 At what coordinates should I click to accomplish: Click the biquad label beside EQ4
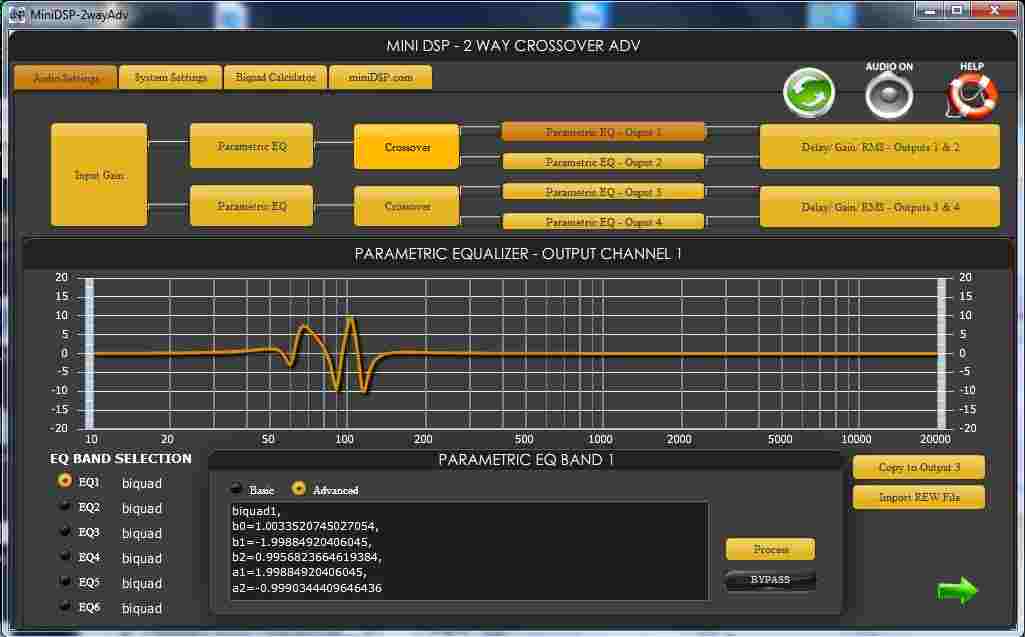click(142, 559)
